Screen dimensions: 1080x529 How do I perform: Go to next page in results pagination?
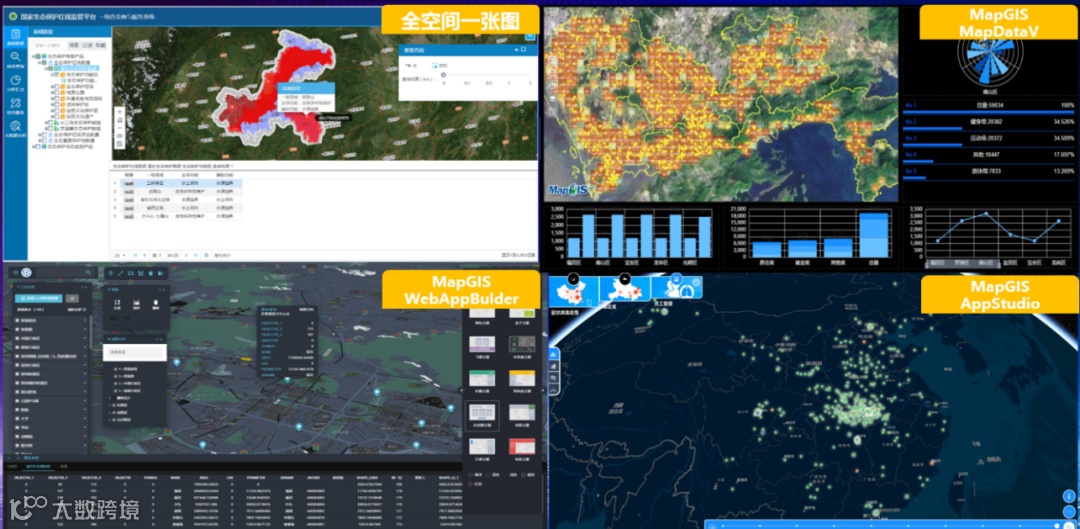click(187, 255)
